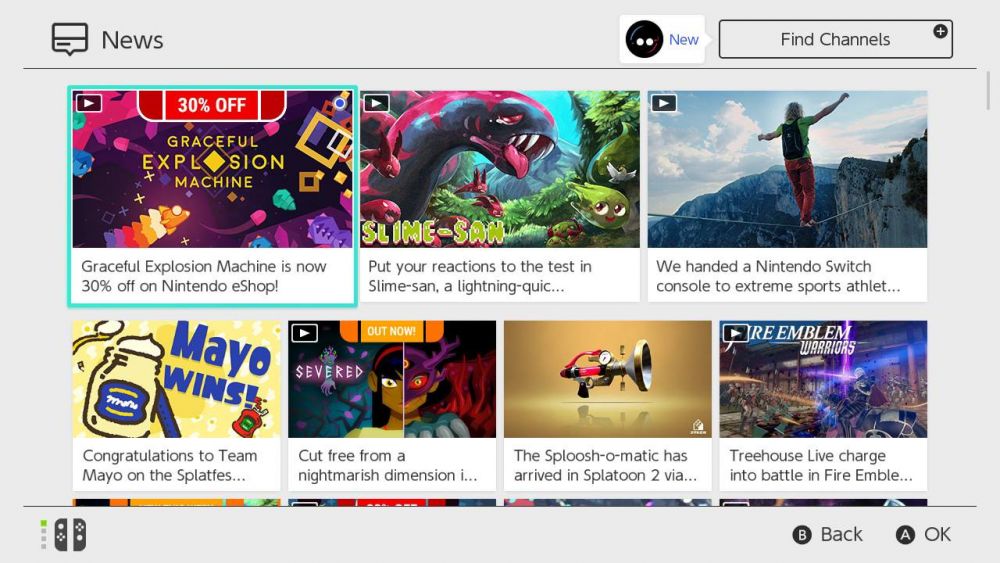
Task: Open the Find Channels button
Action: 835,40
